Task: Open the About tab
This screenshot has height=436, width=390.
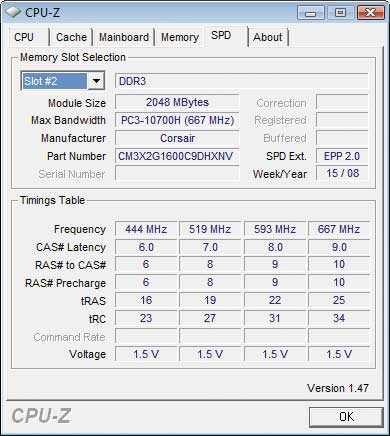Action: point(268,37)
